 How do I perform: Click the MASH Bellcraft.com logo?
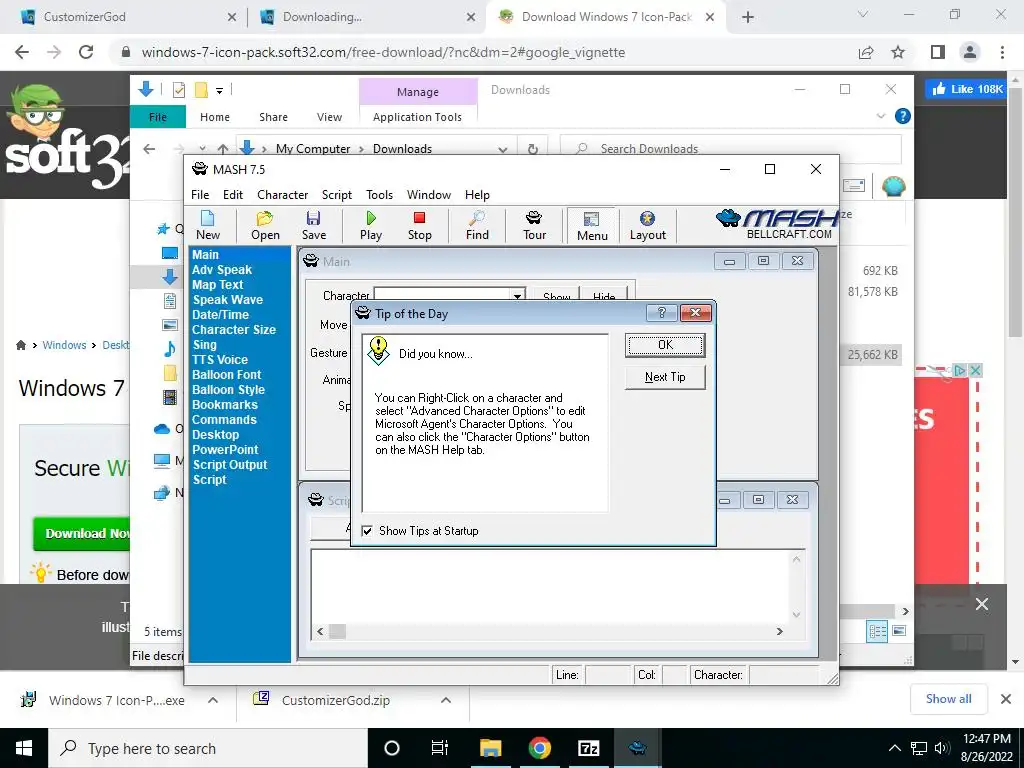click(777, 225)
